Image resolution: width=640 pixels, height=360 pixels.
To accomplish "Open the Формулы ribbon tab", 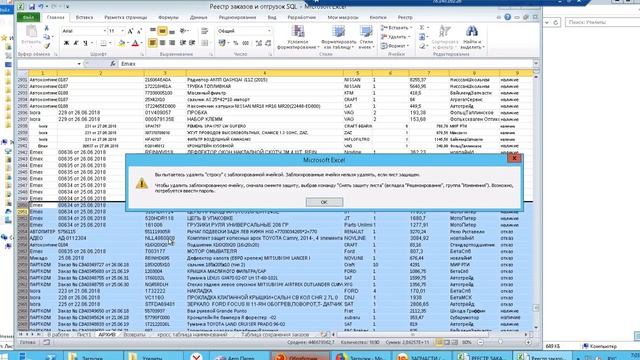I will [168, 18].
